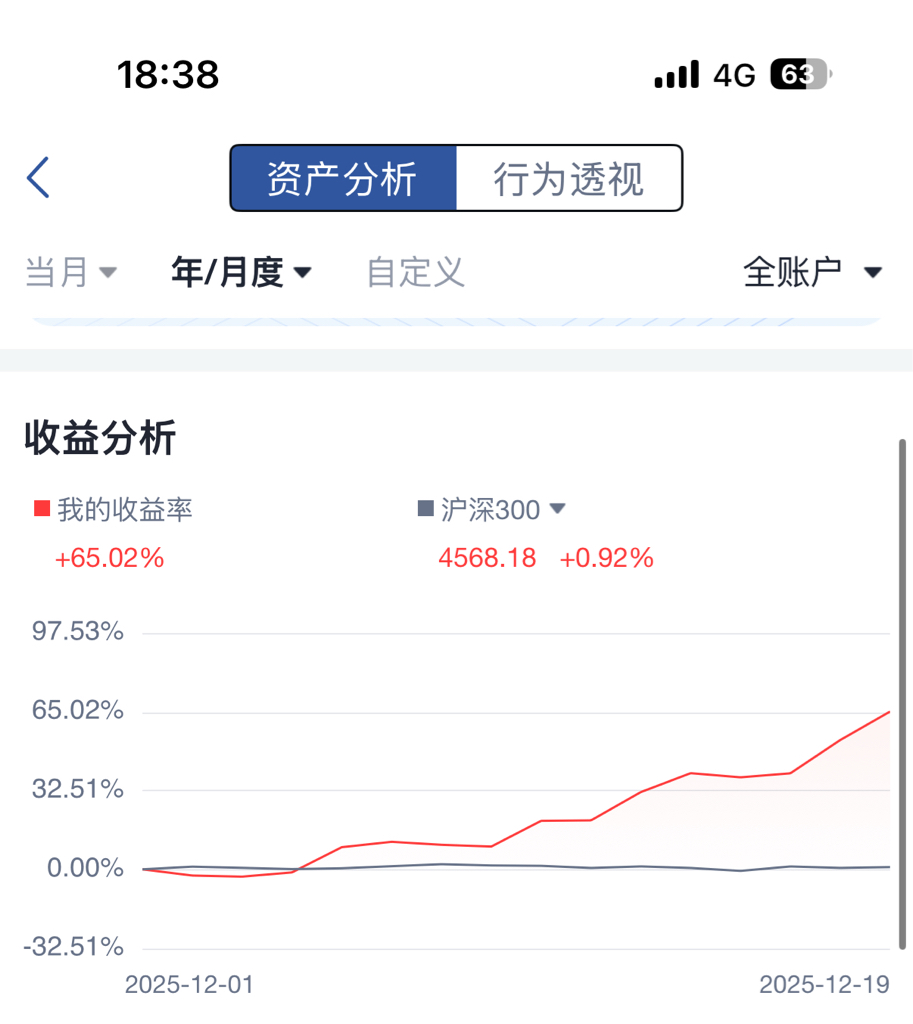Open the 当月 dropdown
Image resolution: width=913 pixels, height=1024 pixels.
point(70,272)
